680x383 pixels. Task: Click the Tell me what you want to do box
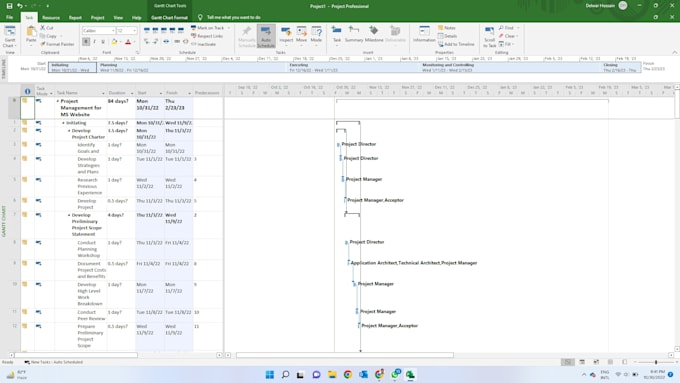[233, 17]
